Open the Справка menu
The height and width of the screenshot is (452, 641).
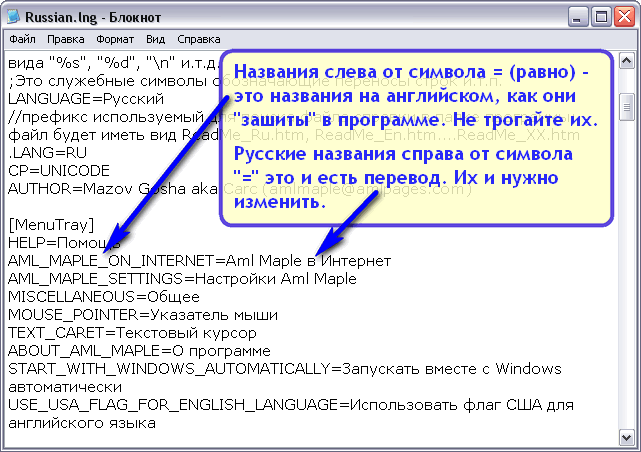199,39
